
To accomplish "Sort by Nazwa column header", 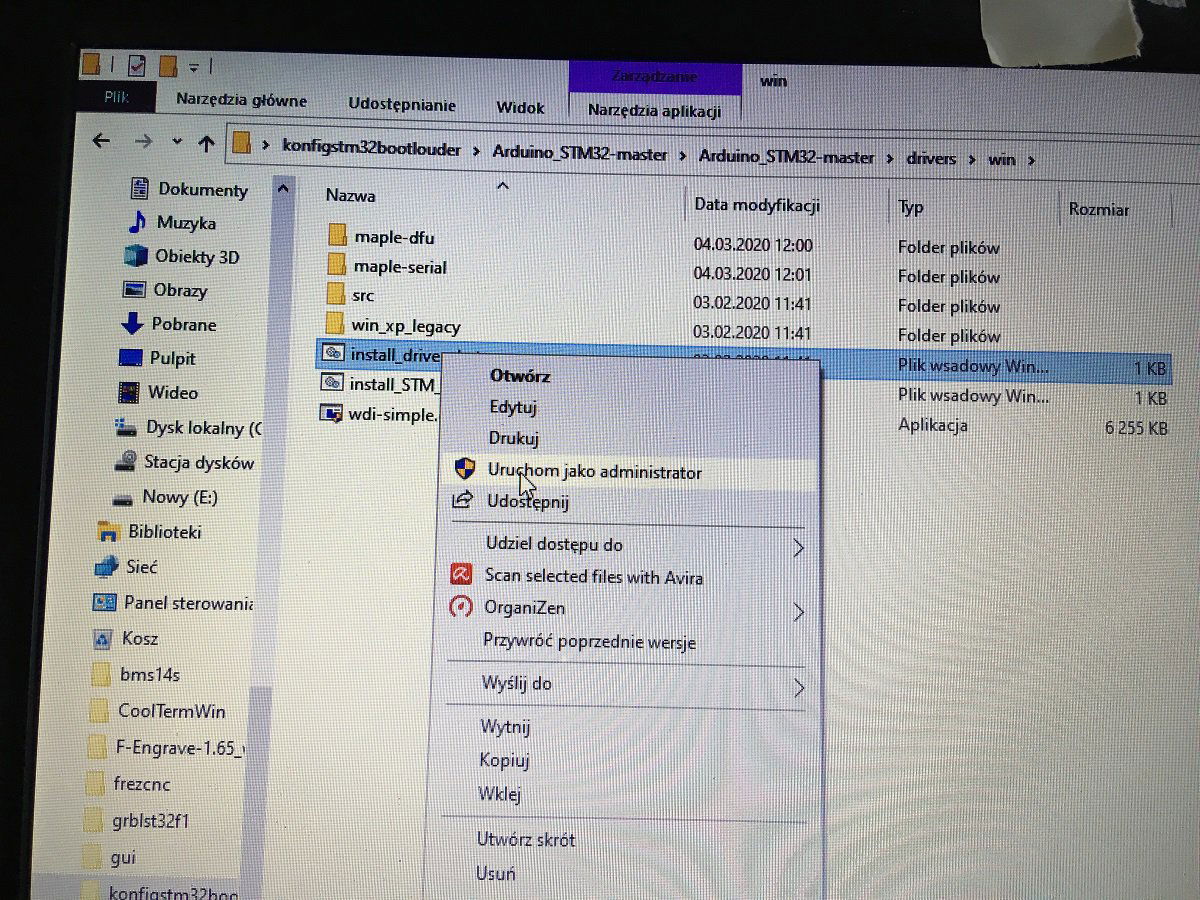I will (x=351, y=195).
